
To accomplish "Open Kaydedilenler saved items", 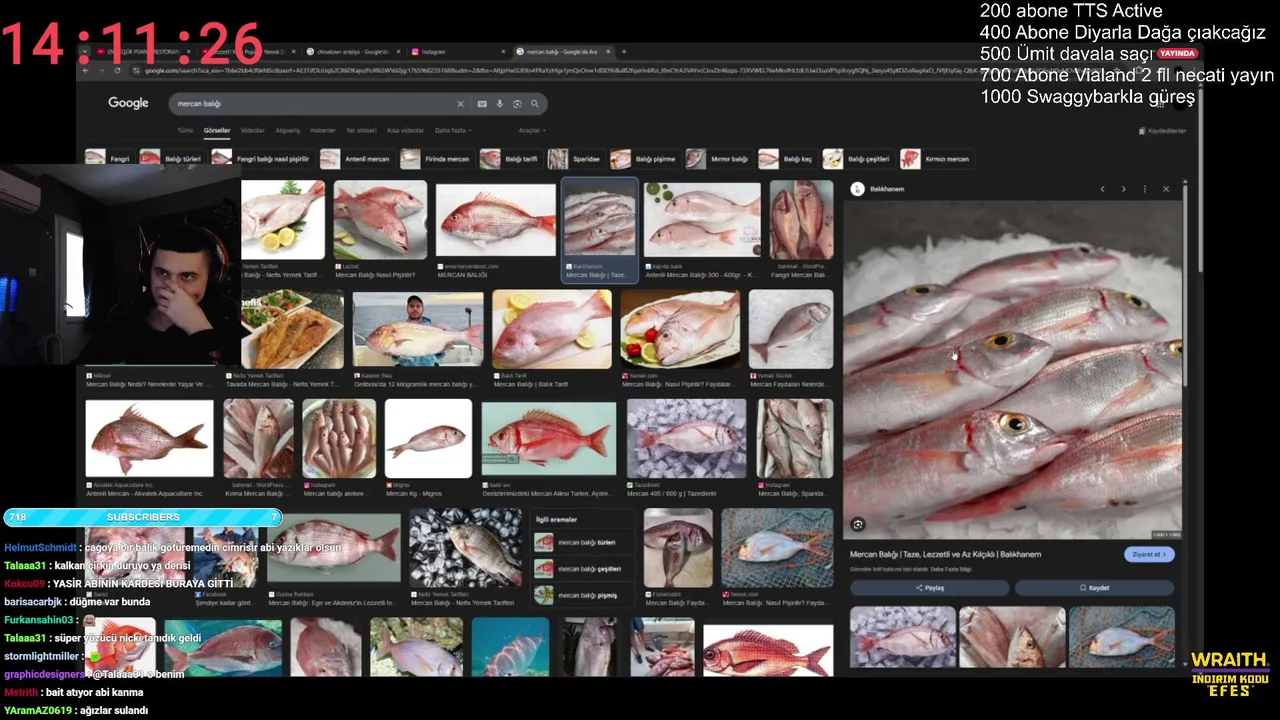I will point(1163,131).
